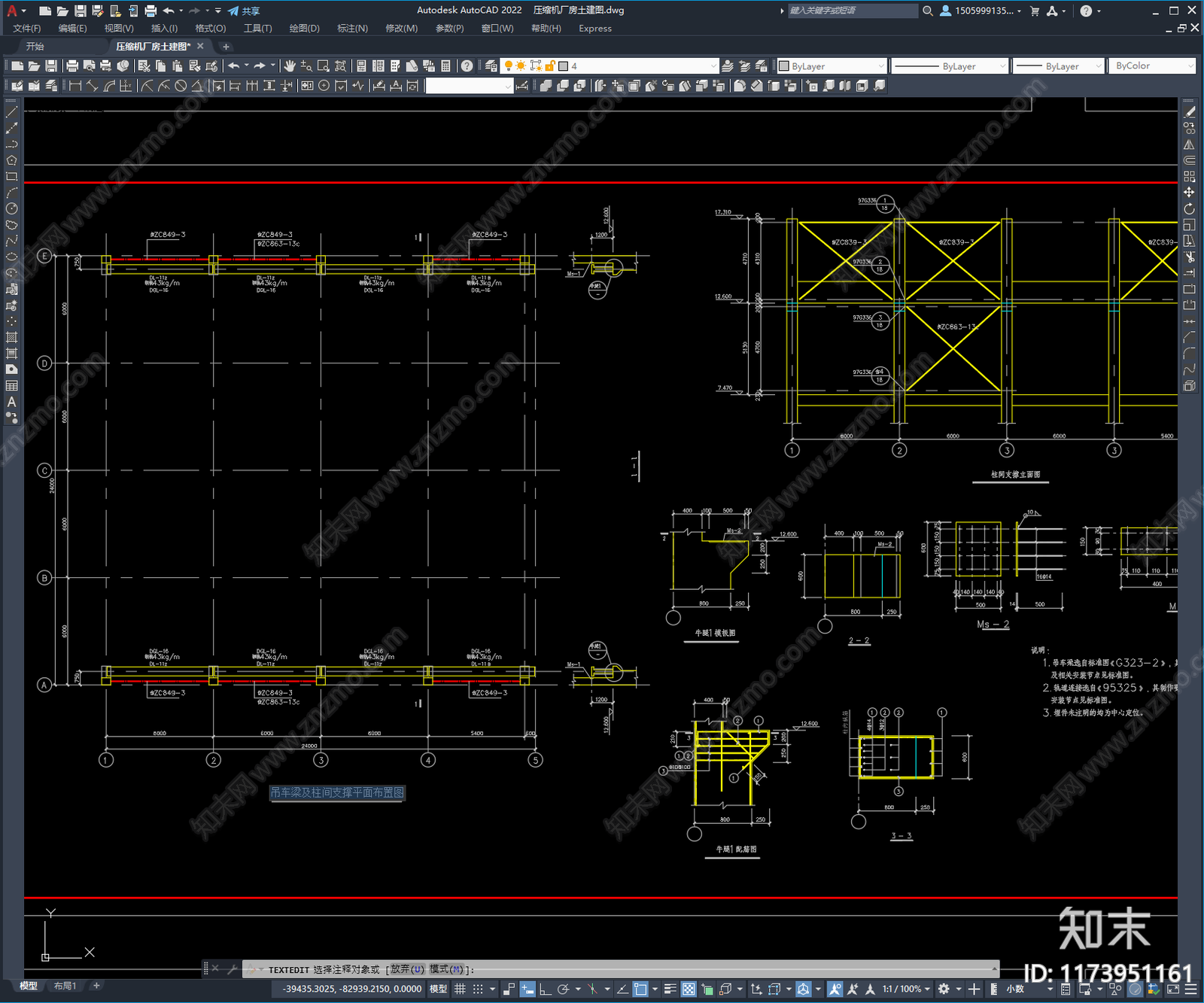Click the Plot printer icon in the quick access toolbar
This screenshot has width=1204, height=1003.
[x=150, y=11]
